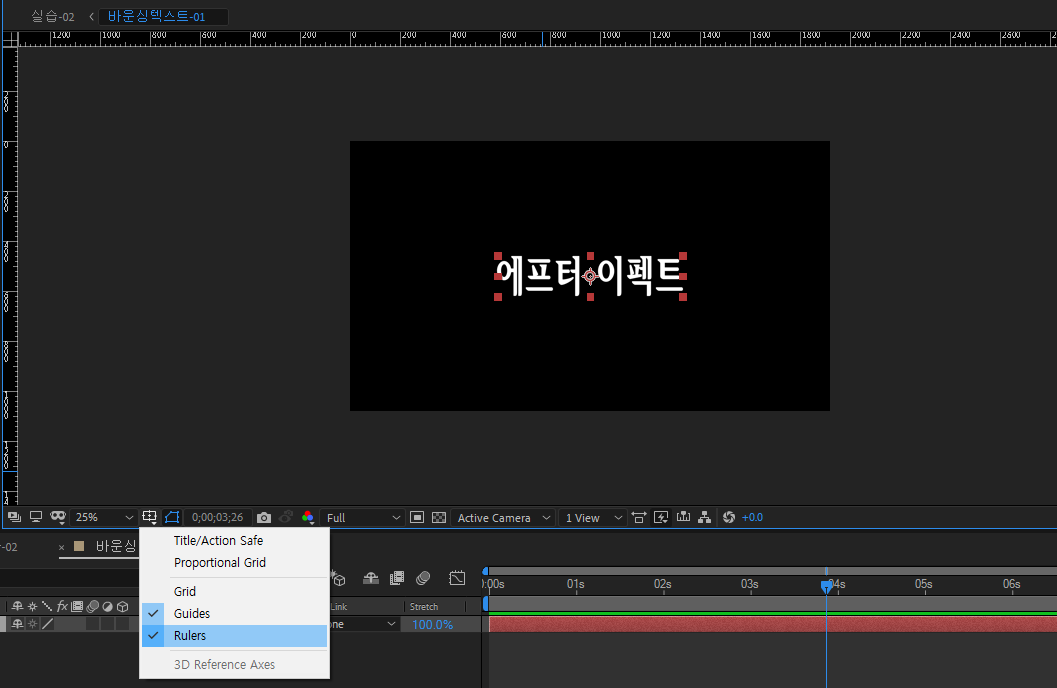Click work area start handle in timeline

pyautogui.click(x=486, y=604)
